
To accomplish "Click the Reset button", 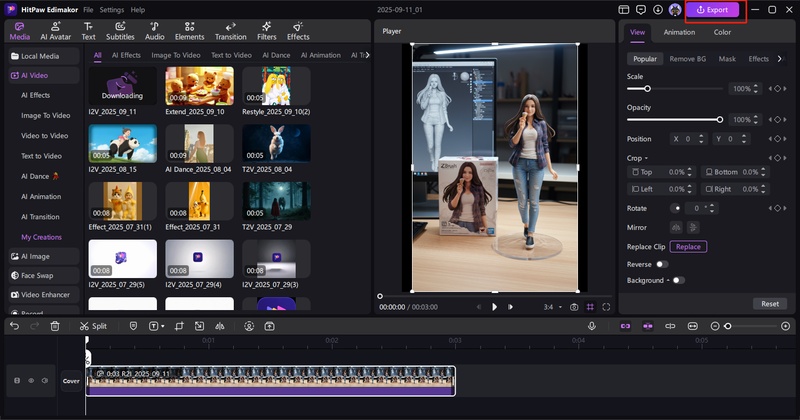I will pos(770,304).
